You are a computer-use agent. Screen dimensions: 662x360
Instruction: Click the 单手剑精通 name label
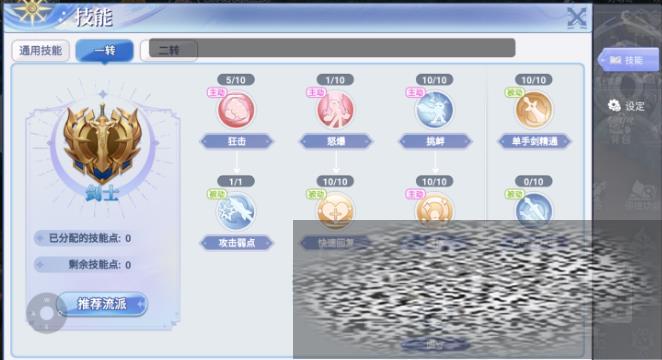(x=534, y=141)
